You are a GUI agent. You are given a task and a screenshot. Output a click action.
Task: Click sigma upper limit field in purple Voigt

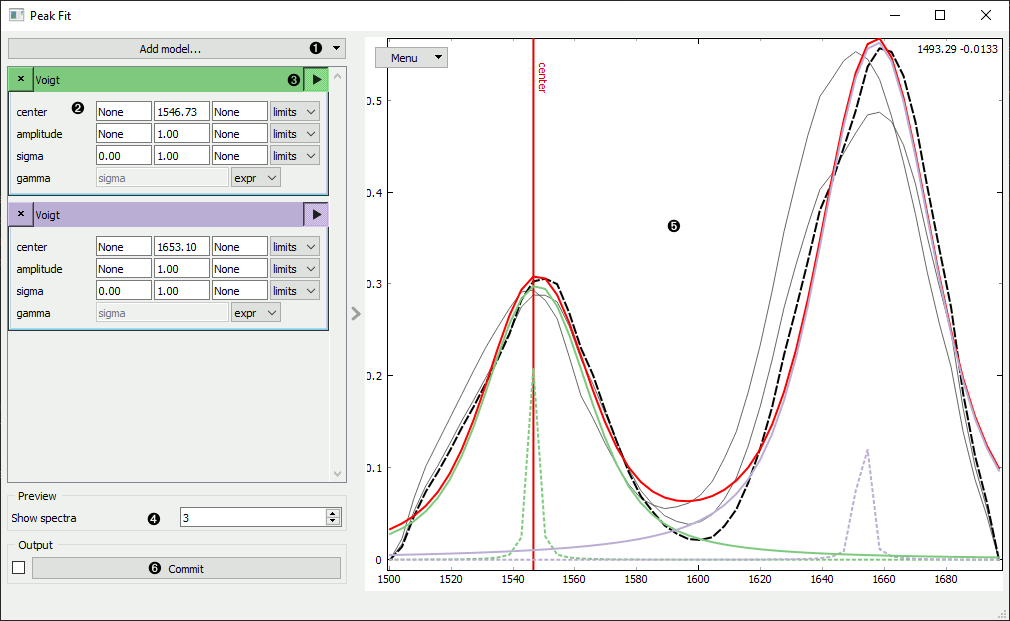coord(240,291)
